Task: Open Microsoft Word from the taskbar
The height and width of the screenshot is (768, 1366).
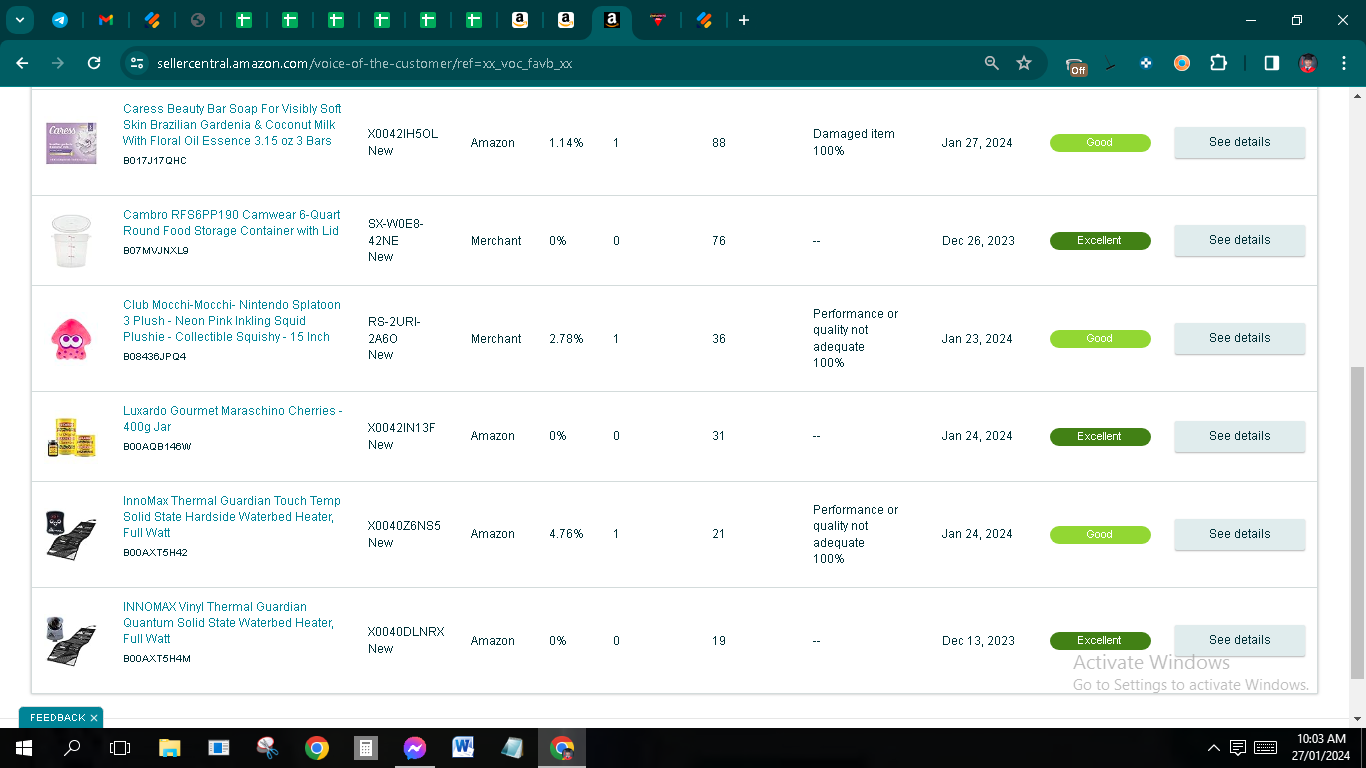Action: coord(463,747)
